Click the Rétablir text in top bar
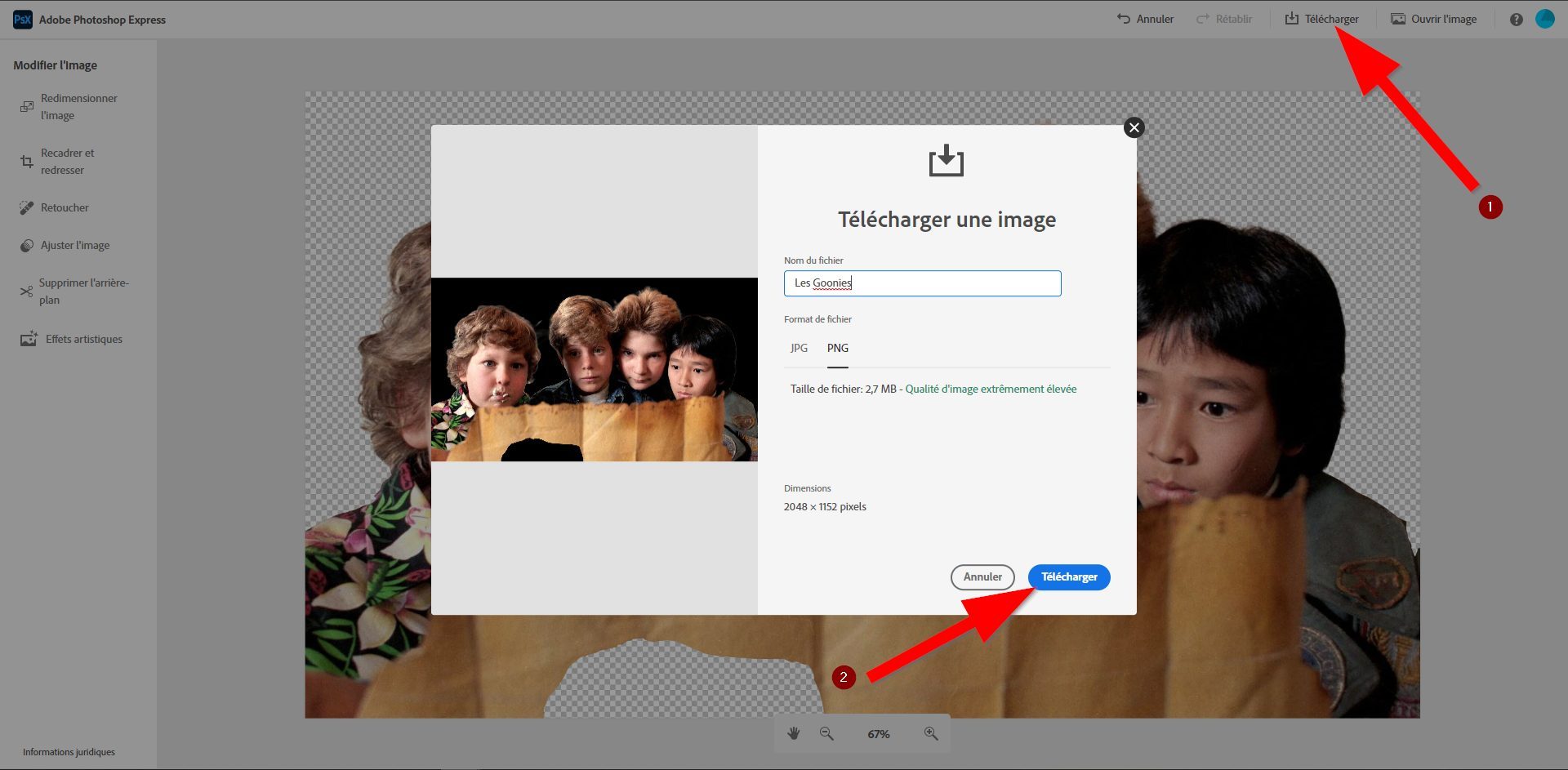 pos(1233,19)
